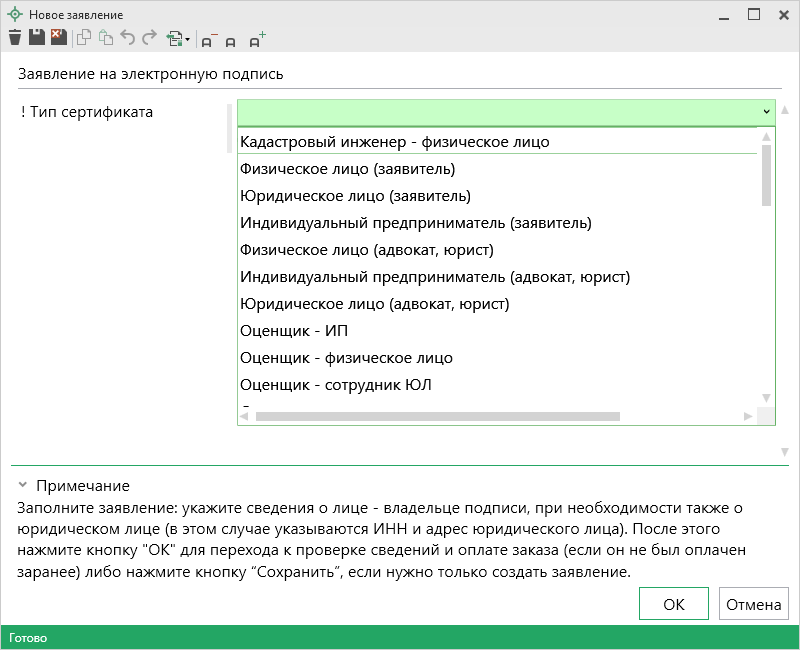The height and width of the screenshot is (650, 800).
Task: Choose Физическое лицо (заявитель) option
Action: 347,168
